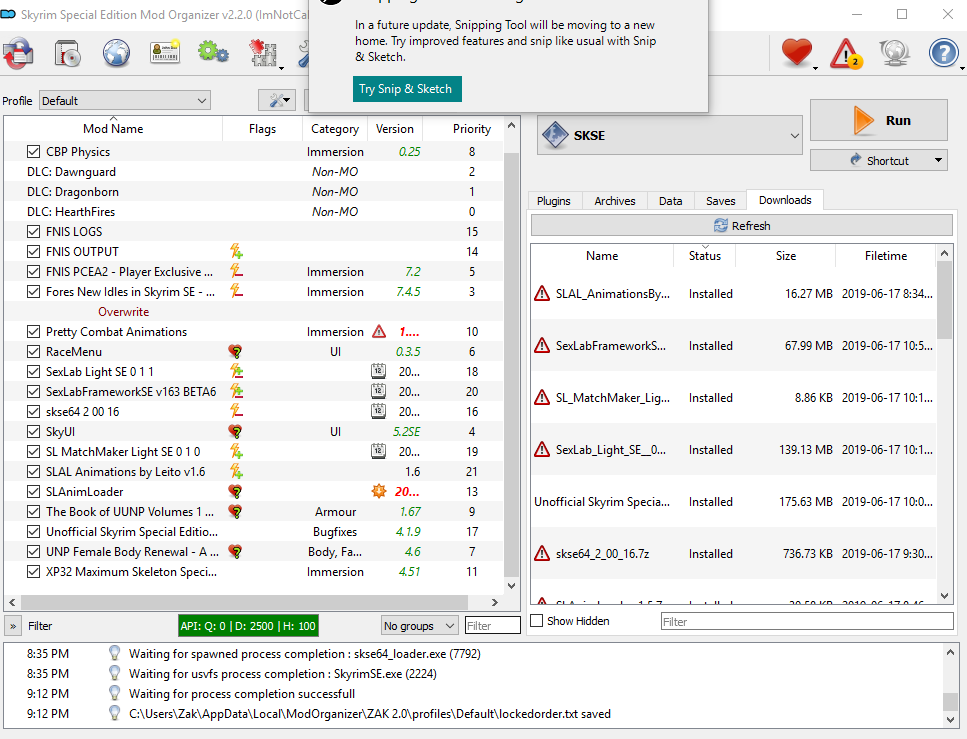The image size is (967, 739).
Task: Click the warning icon beside skse64_2_00_16.7z
Action: tap(542, 553)
